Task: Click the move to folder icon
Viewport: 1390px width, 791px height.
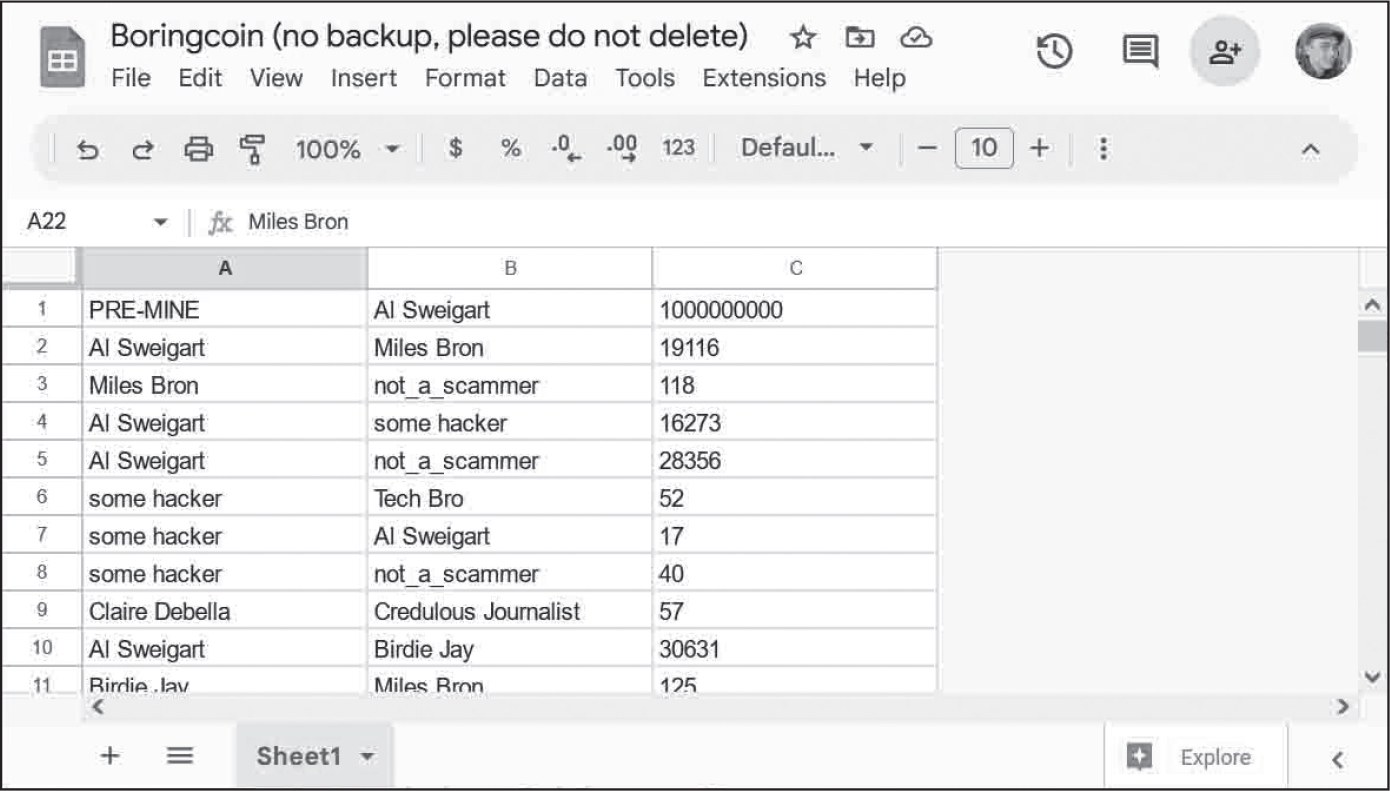Action: point(858,38)
